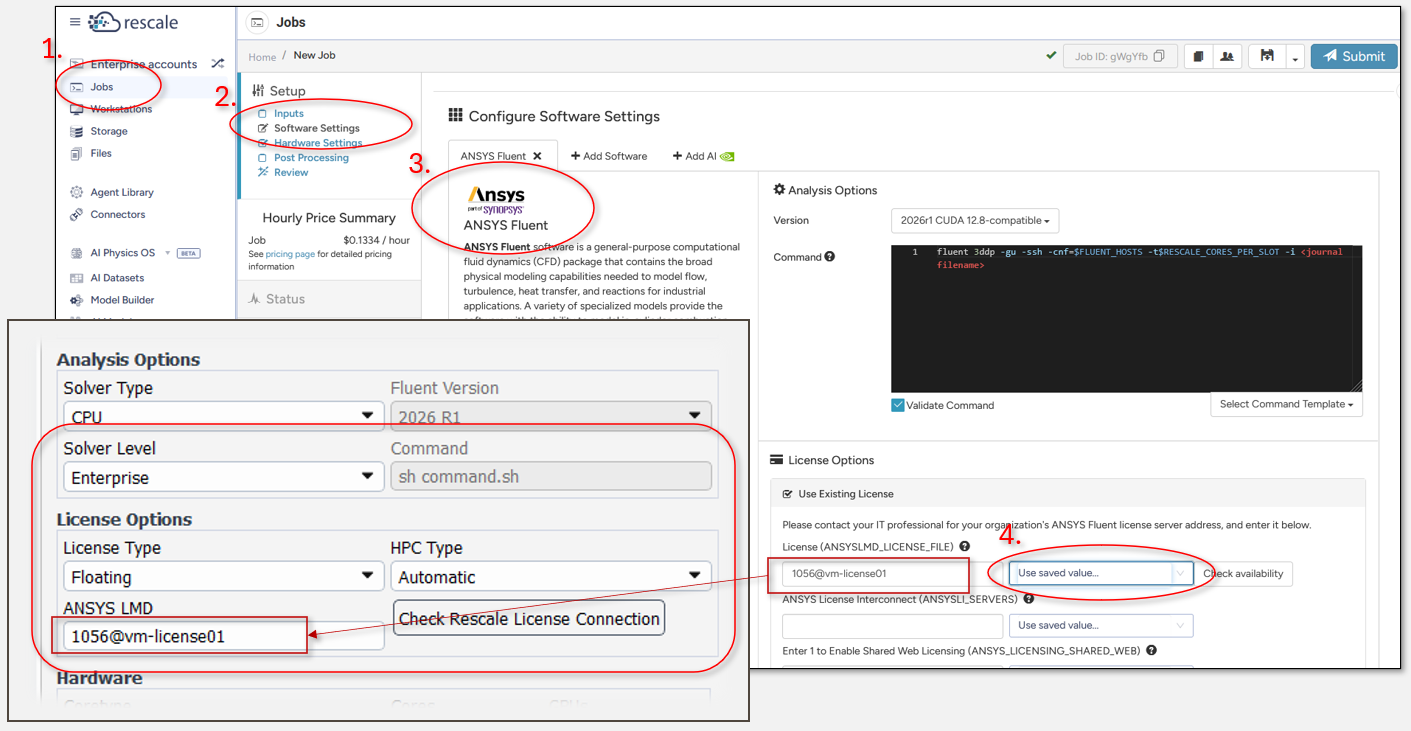The width and height of the screenshot is (1411, 731).
Task: Click the Ansys logo in the software card
Action: pos(496,200)
